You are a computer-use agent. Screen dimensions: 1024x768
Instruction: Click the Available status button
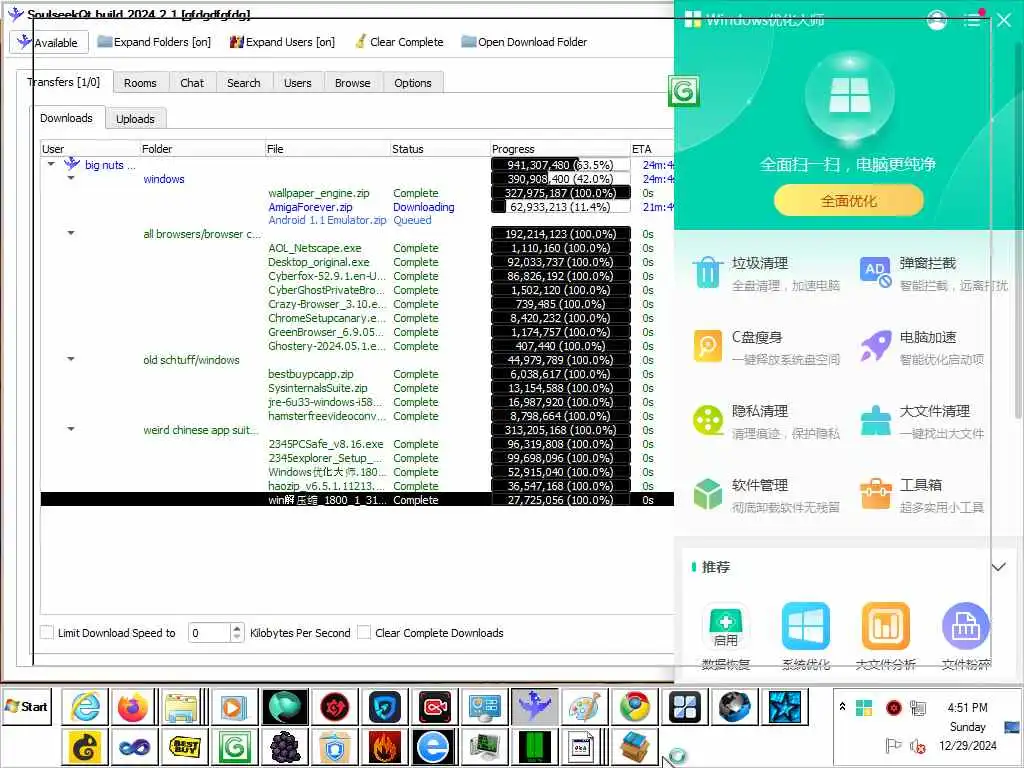[x=49, y=42]
